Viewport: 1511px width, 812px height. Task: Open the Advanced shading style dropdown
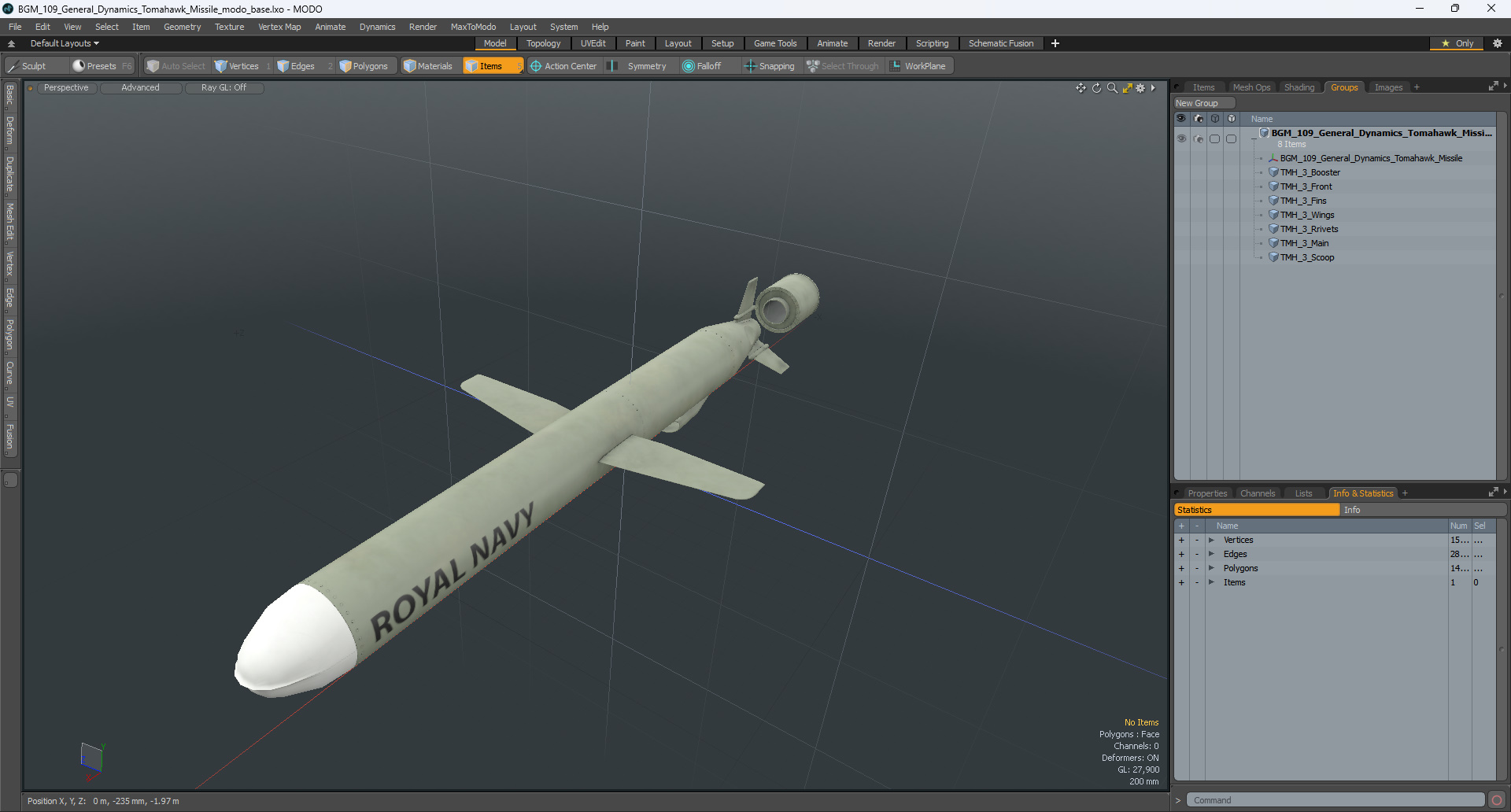140,88
